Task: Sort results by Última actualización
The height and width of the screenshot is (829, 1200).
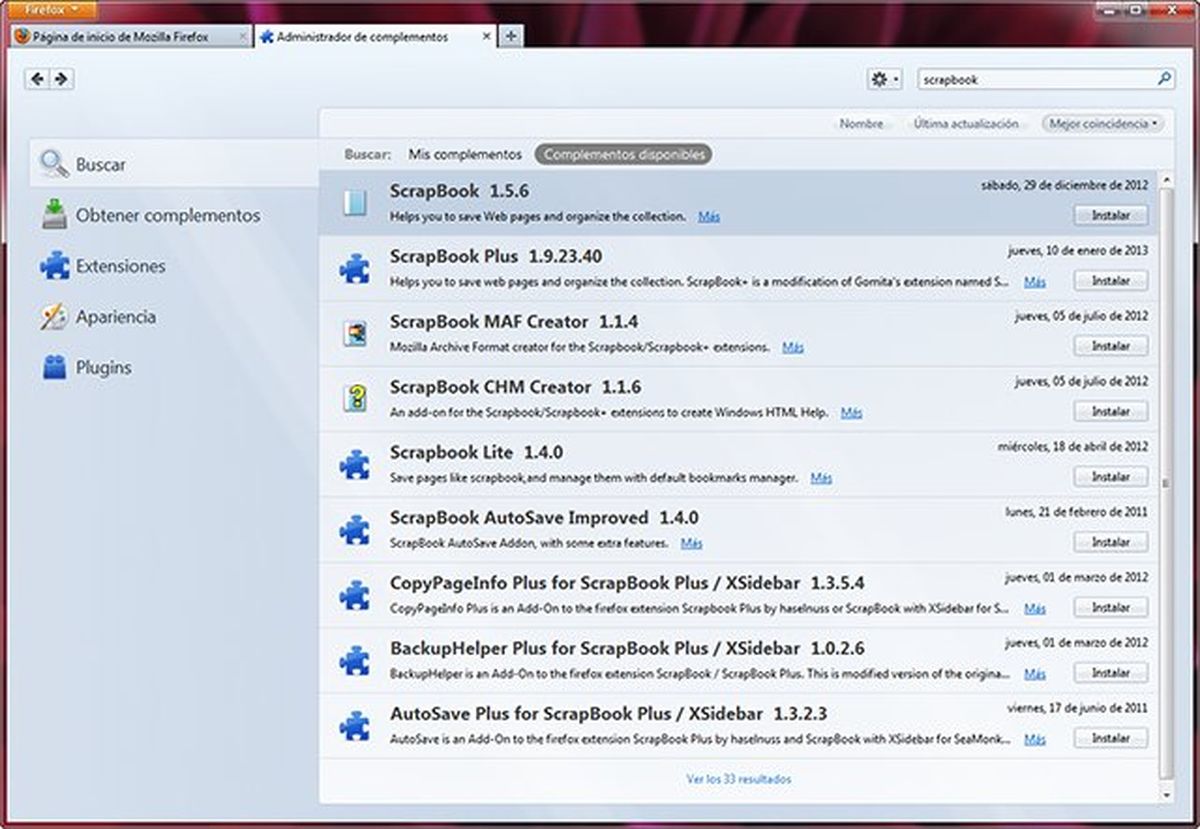Action: (967, 123)
